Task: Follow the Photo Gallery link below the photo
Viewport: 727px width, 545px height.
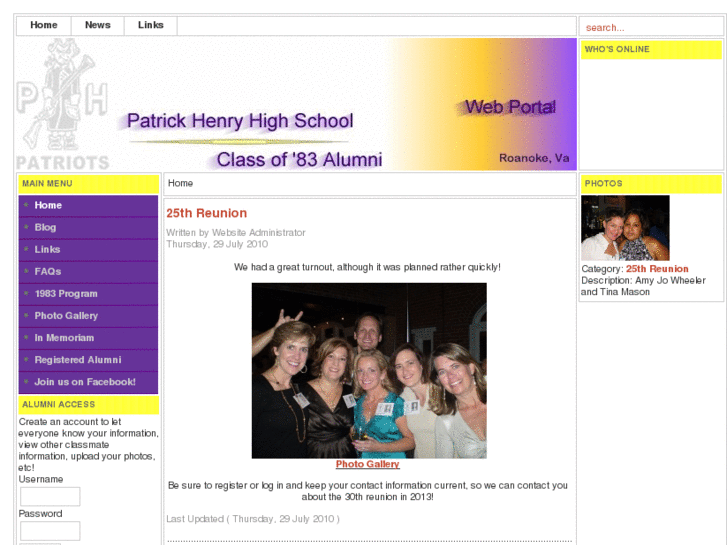Action: pos(367,464)
